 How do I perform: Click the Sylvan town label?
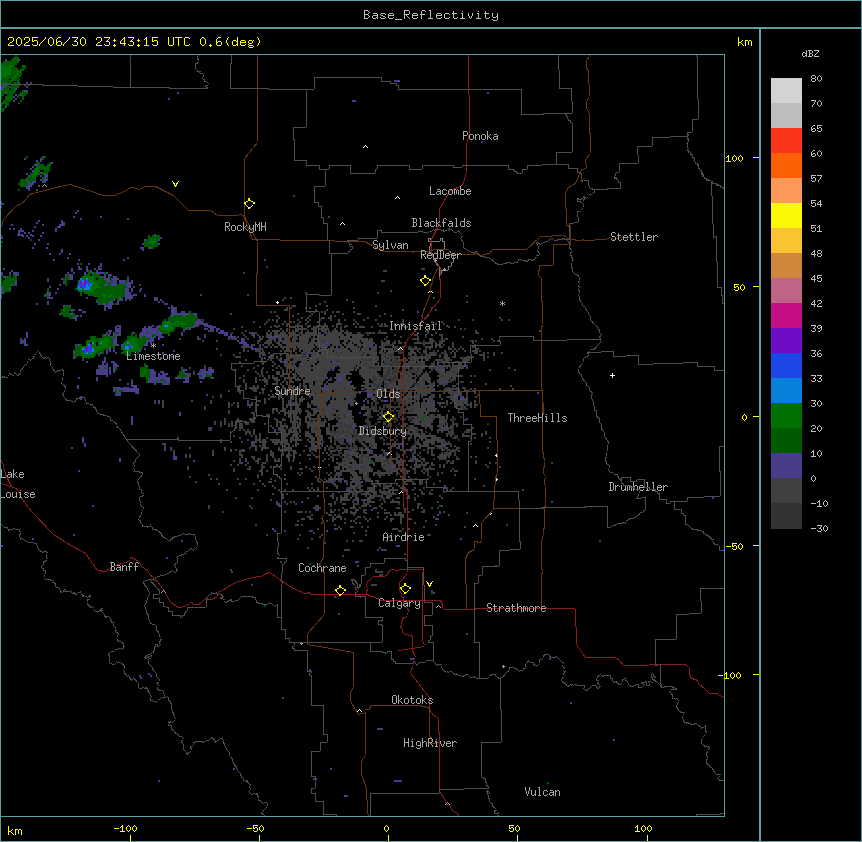pos(390,245)
